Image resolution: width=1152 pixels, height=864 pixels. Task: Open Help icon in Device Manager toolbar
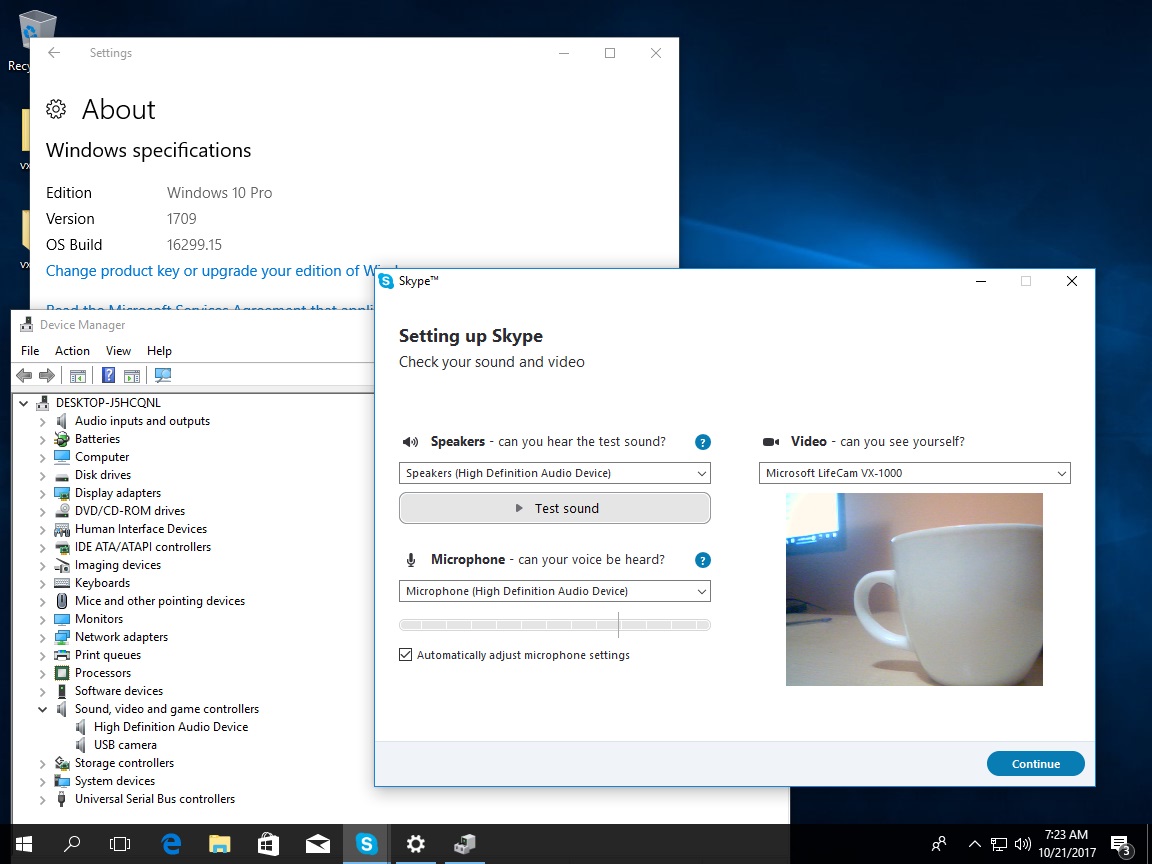(109, 375)
